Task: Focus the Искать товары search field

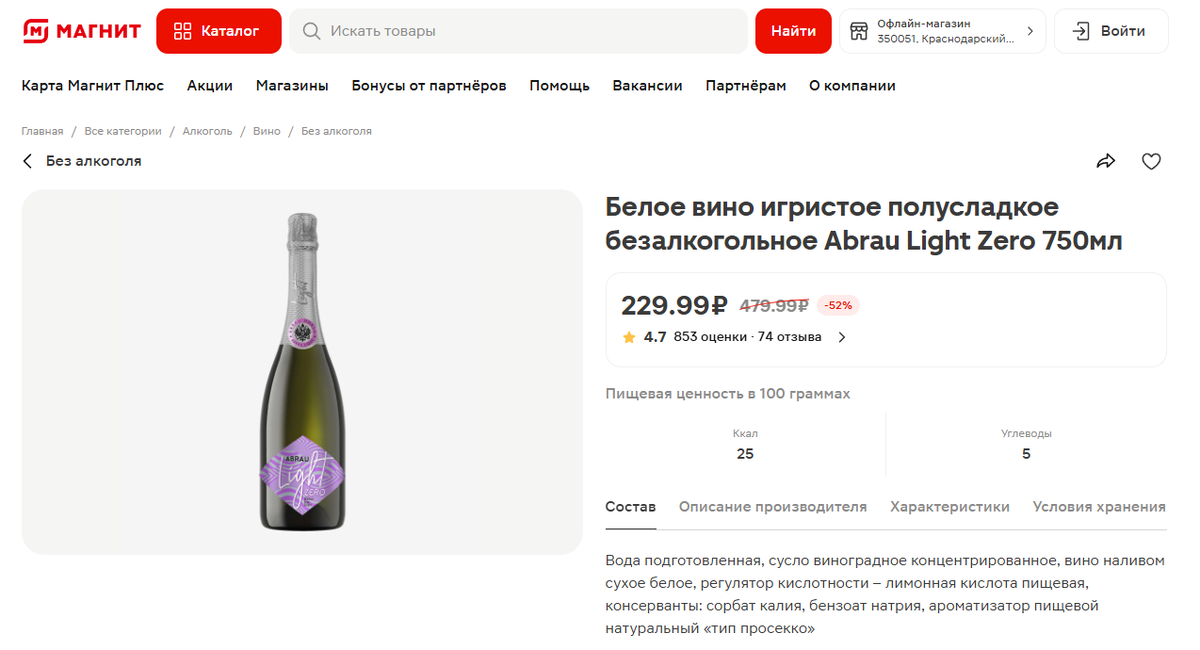Action: pyautogui.click(x=530, y=31)
